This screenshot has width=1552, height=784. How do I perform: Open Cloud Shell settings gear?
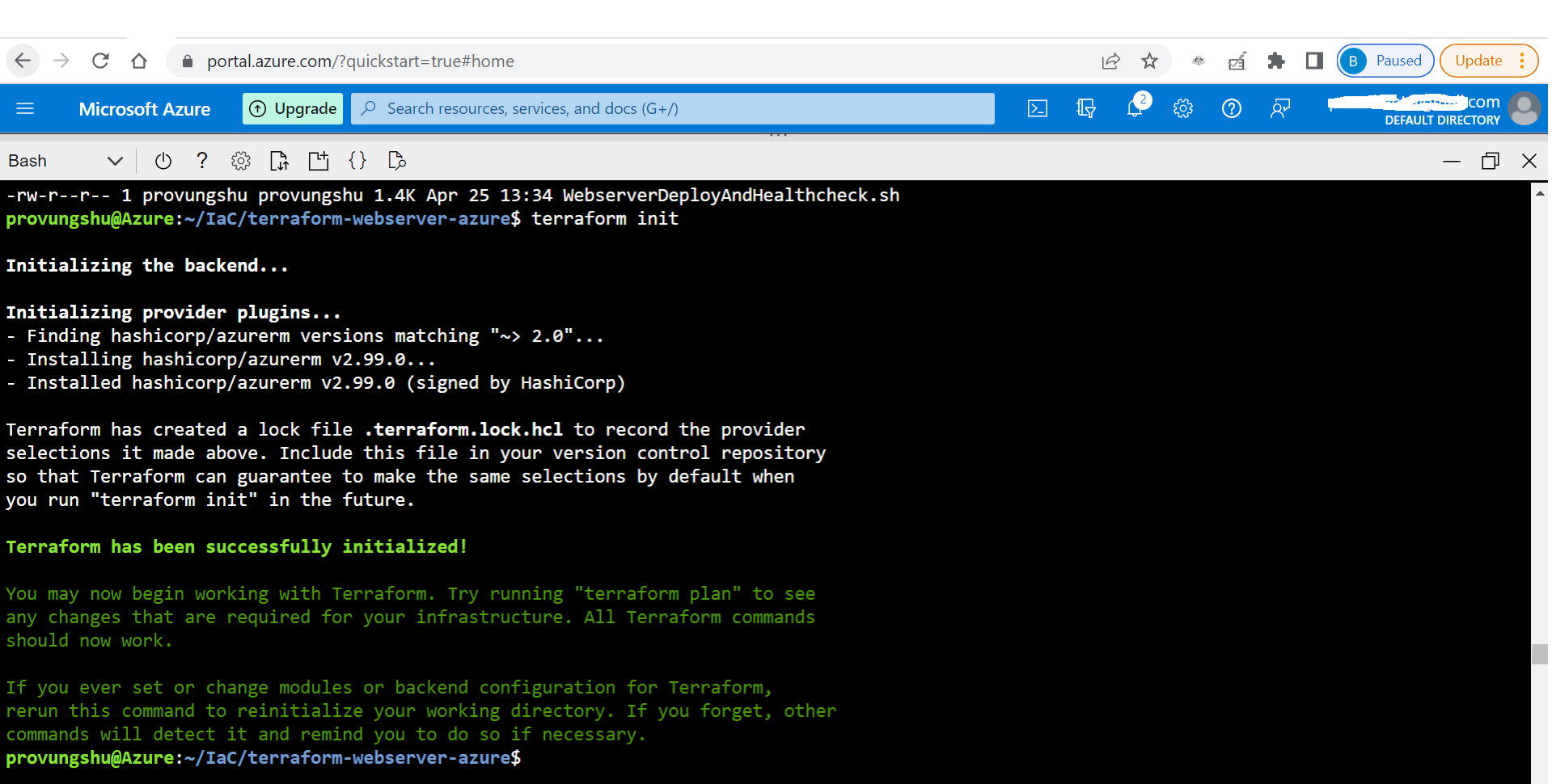240,160
